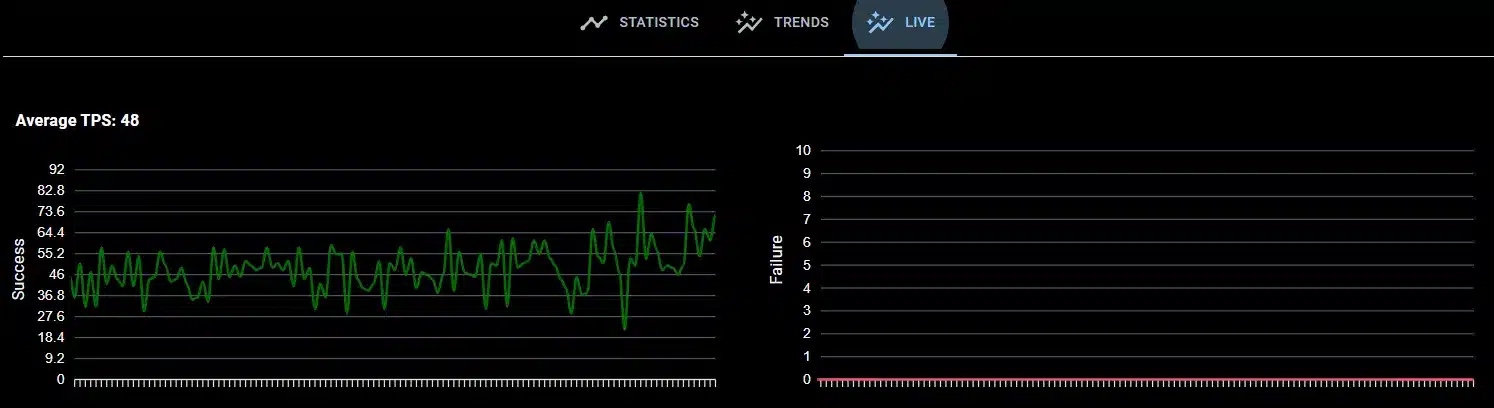Click the 27.6 axis label

click(x=49, y=316)
